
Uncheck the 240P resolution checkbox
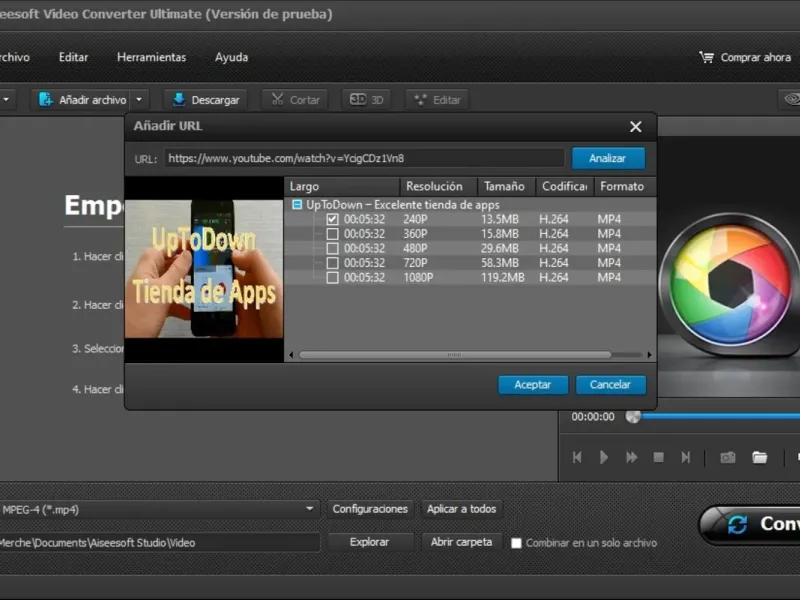[332, 219]
